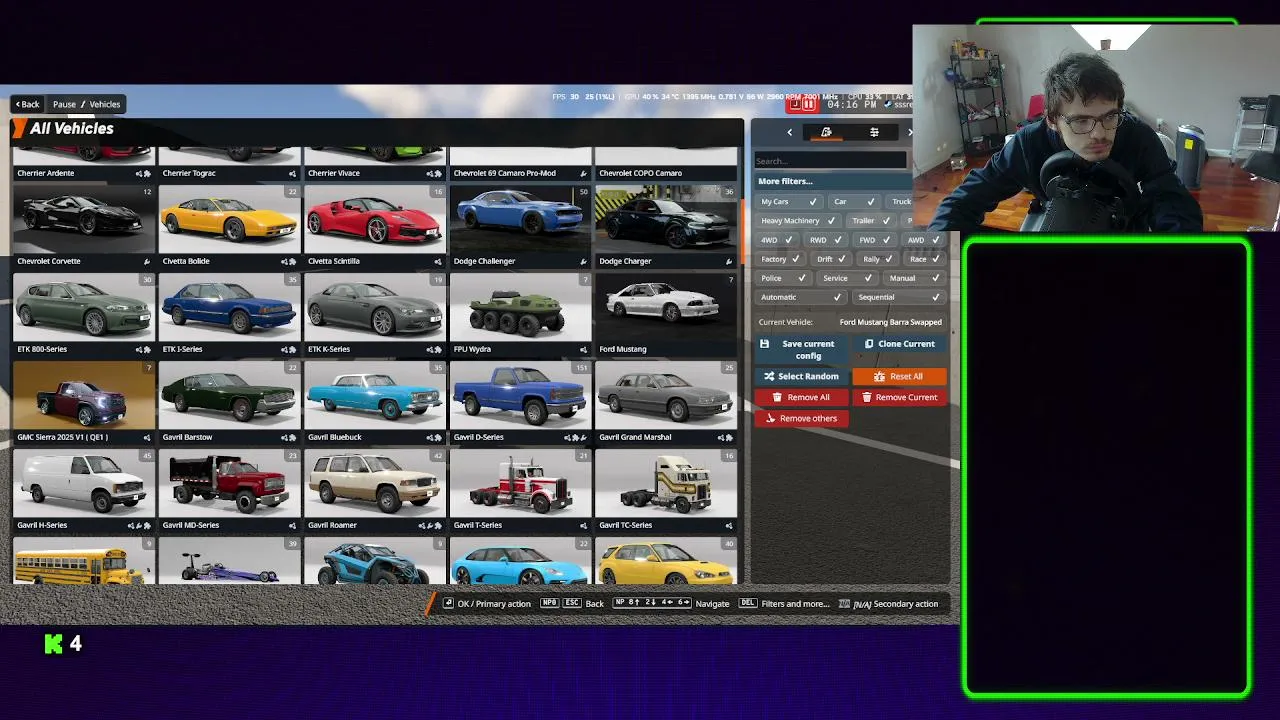
Task: Select the Gavril Roamer SUV thumbnail
Action: coord(375,484)
